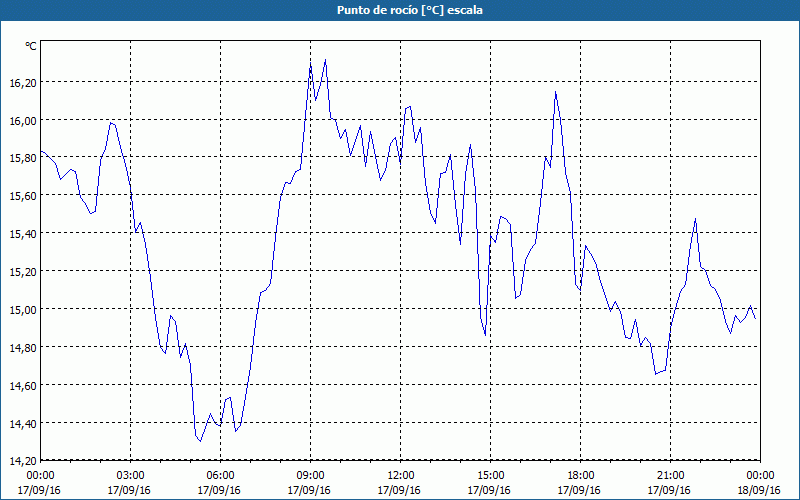Select the 06:00 time axis label
This screenshot has height=500, width=800.
[220, 476]
